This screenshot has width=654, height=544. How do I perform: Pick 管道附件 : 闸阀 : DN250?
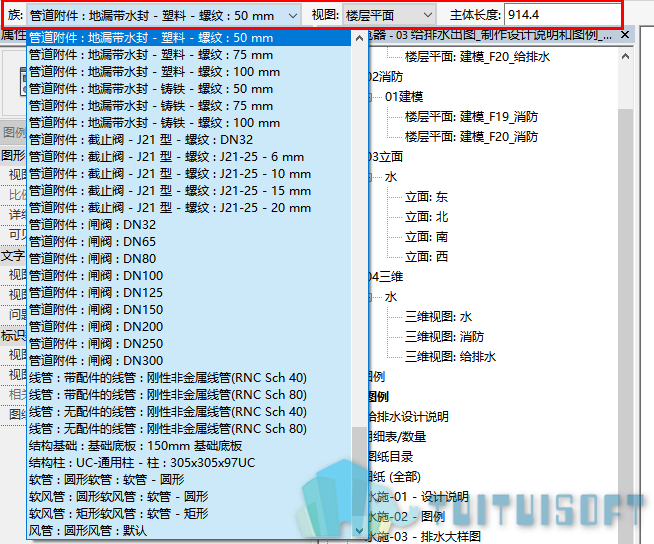pos(189,344)
